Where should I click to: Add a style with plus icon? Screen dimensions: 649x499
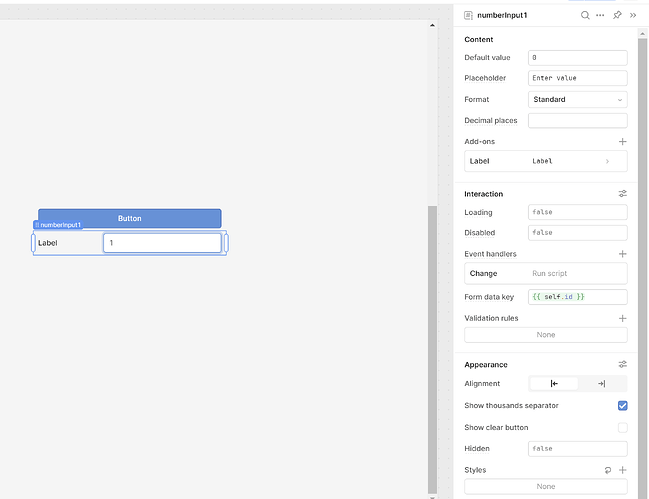(x=623, y=470)
